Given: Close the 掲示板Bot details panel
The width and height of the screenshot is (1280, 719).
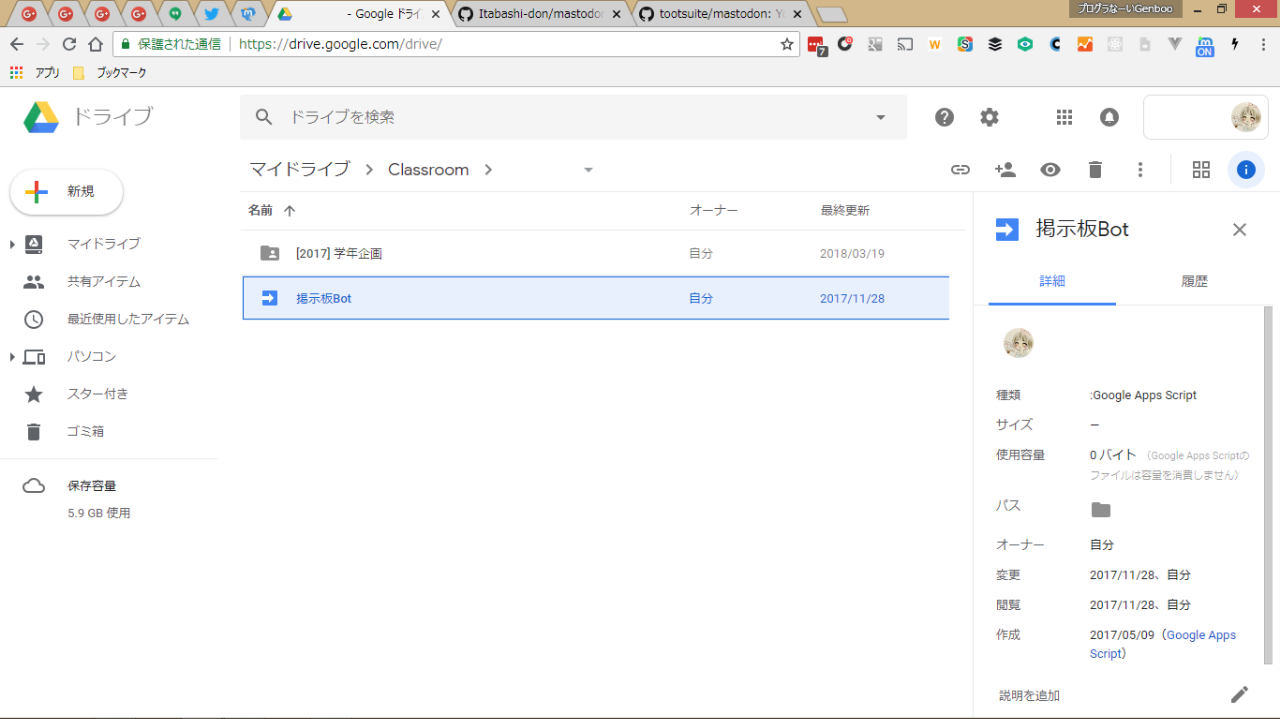Looking at the screenshot, I should pos(1239,230).
